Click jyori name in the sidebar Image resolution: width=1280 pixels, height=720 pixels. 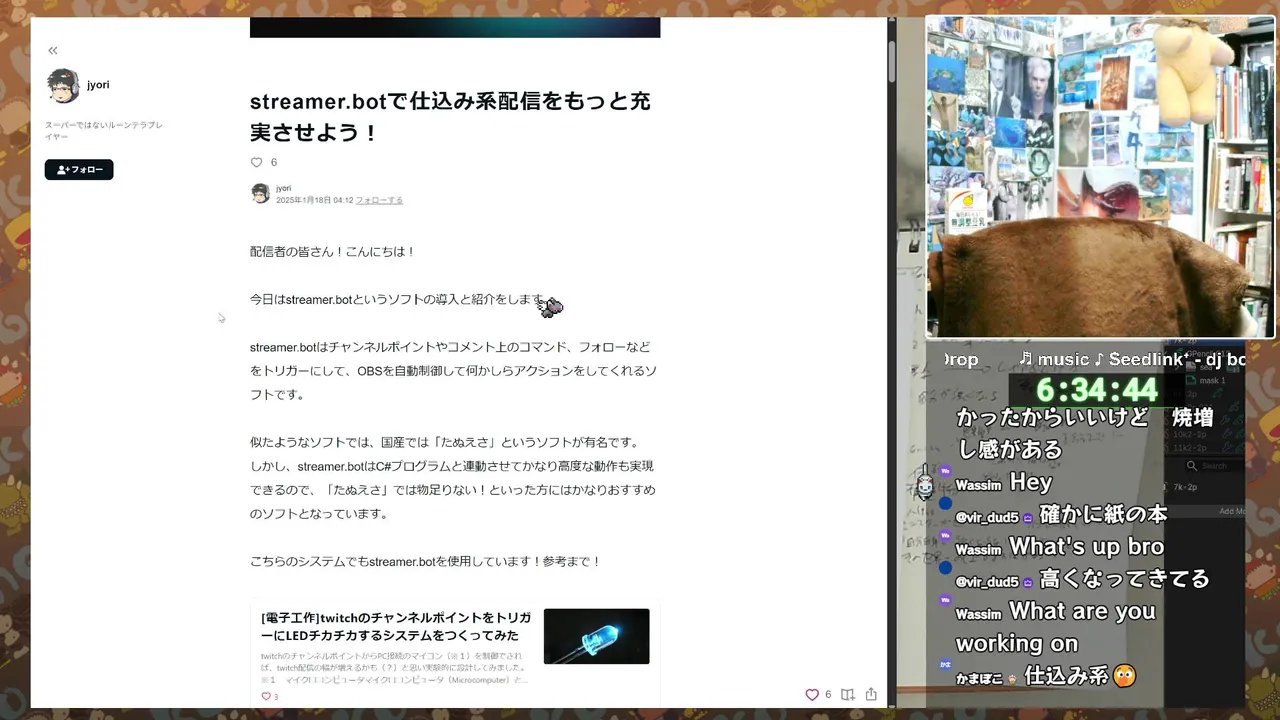[98, 85]
